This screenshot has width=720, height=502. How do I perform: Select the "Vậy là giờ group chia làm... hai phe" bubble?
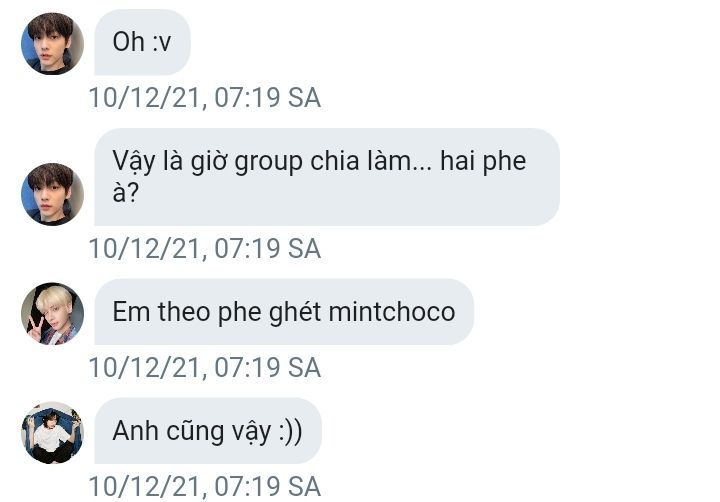point(327,177)
